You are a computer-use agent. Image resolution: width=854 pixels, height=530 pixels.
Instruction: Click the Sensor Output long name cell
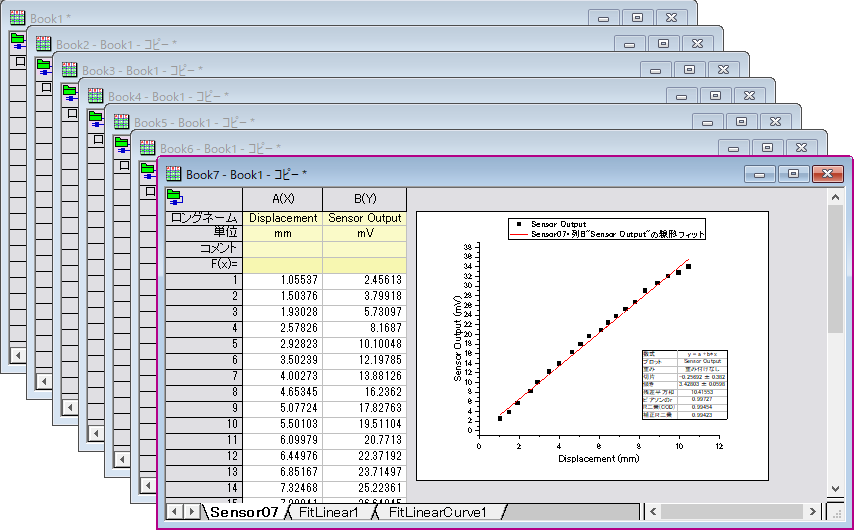click(x=365, y=218)
